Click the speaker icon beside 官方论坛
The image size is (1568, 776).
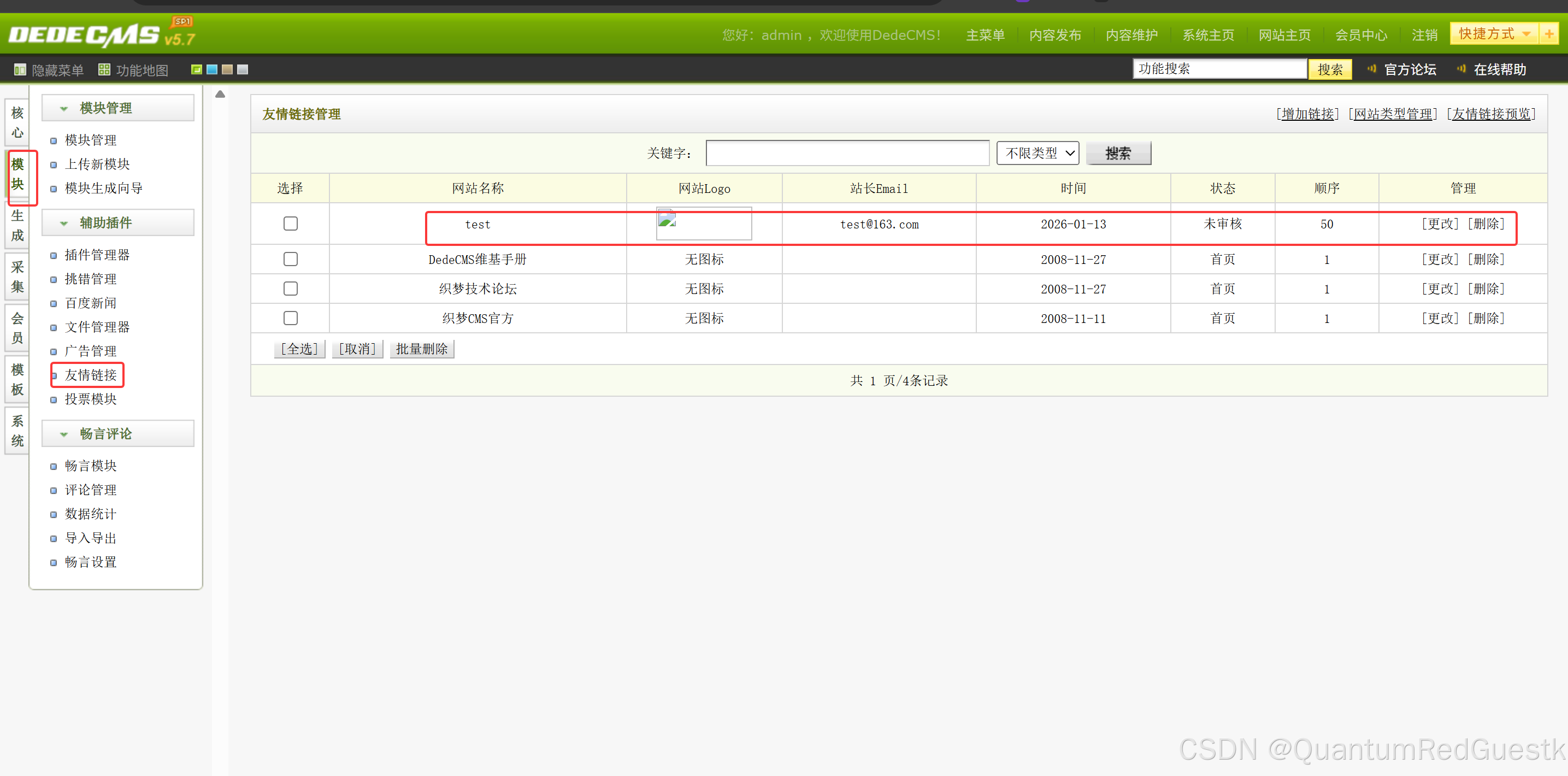(1371, 69)
